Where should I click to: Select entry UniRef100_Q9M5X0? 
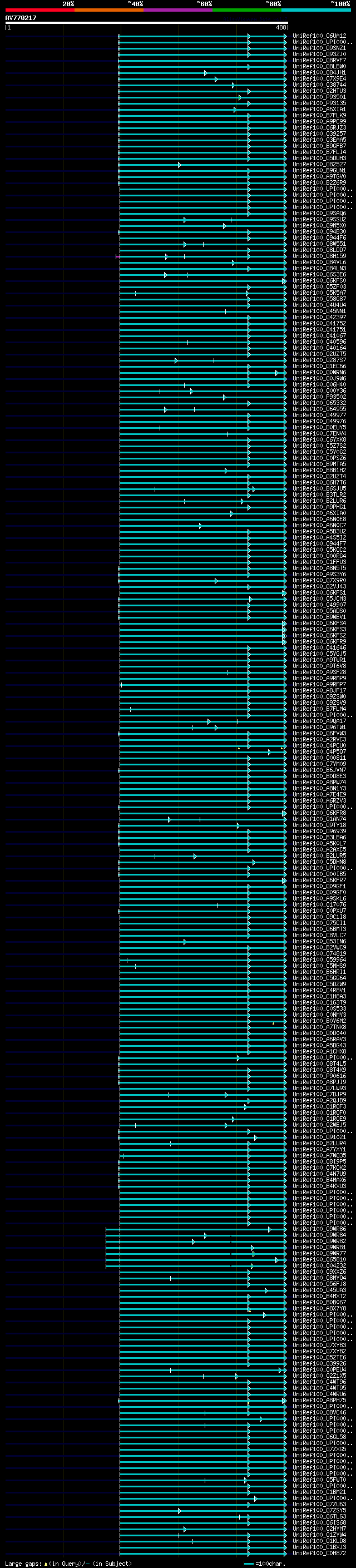[319, 225]
